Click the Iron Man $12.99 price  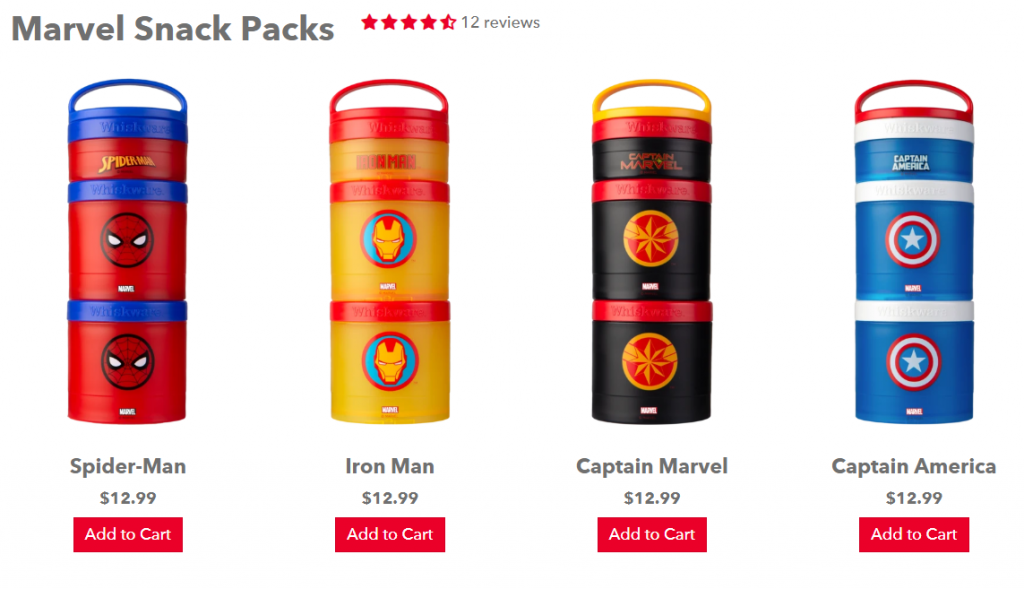click(390, 498)
